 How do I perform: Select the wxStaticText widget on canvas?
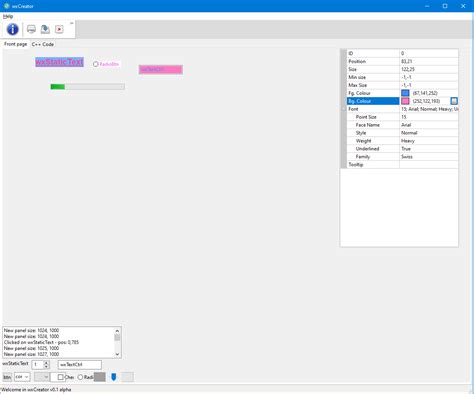point(59,62)
